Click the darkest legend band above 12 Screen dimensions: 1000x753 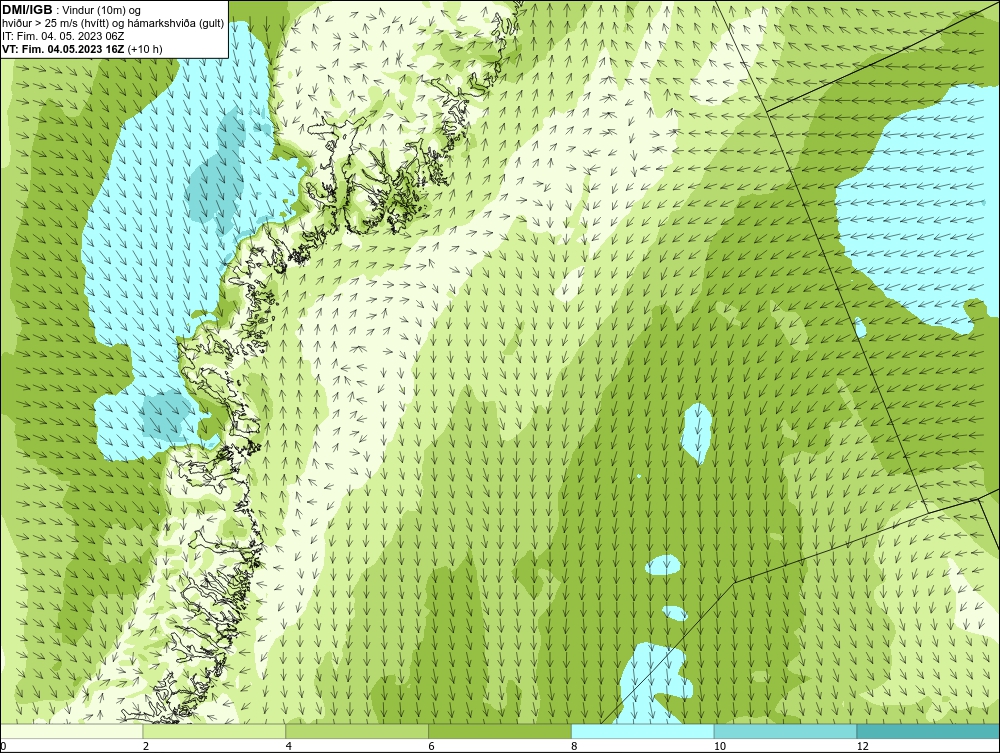click(929, 731)
